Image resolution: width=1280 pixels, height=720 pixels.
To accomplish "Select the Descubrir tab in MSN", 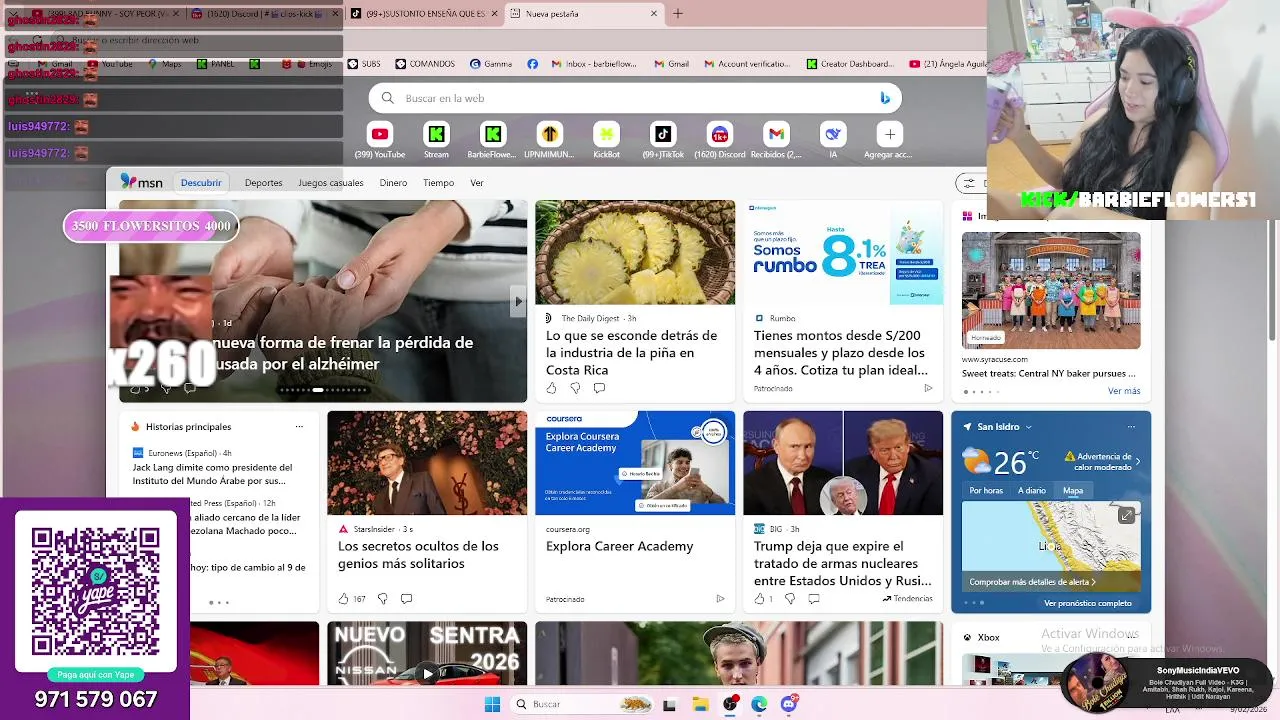I will tap(201, 183).
